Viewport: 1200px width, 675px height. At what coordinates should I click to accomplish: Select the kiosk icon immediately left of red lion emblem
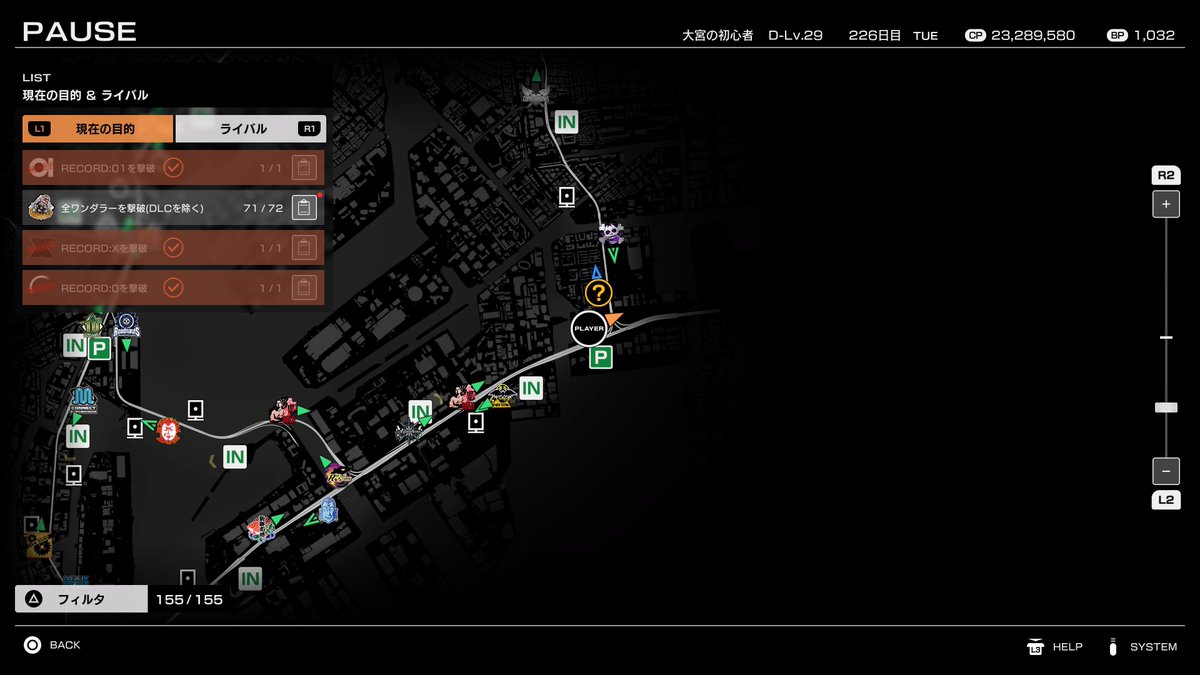[x=135, y=428]
